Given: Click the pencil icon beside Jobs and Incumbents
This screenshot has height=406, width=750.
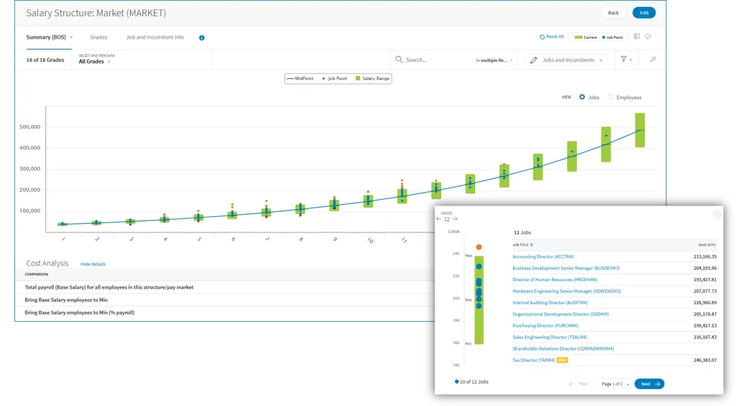Looking at the screenshot, I should [534, 60].
